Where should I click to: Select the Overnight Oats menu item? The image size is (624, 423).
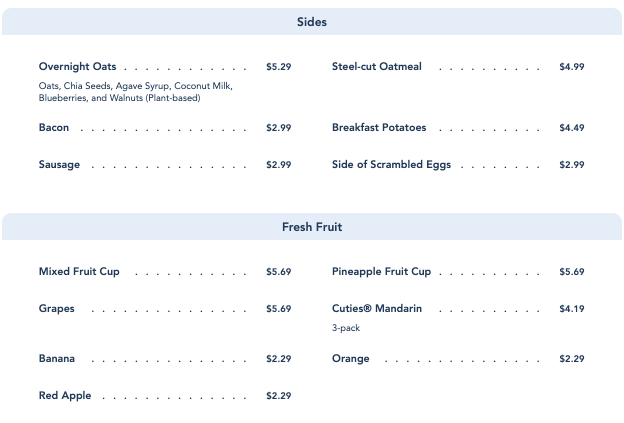[x=77, y=67]
